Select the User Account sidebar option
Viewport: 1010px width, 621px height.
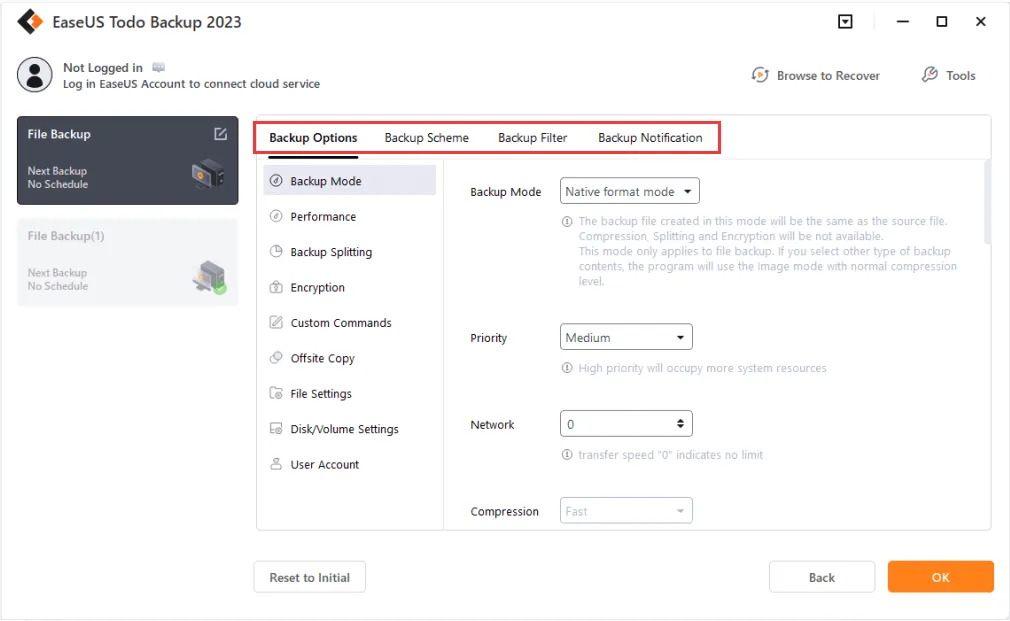coord(322,464)
